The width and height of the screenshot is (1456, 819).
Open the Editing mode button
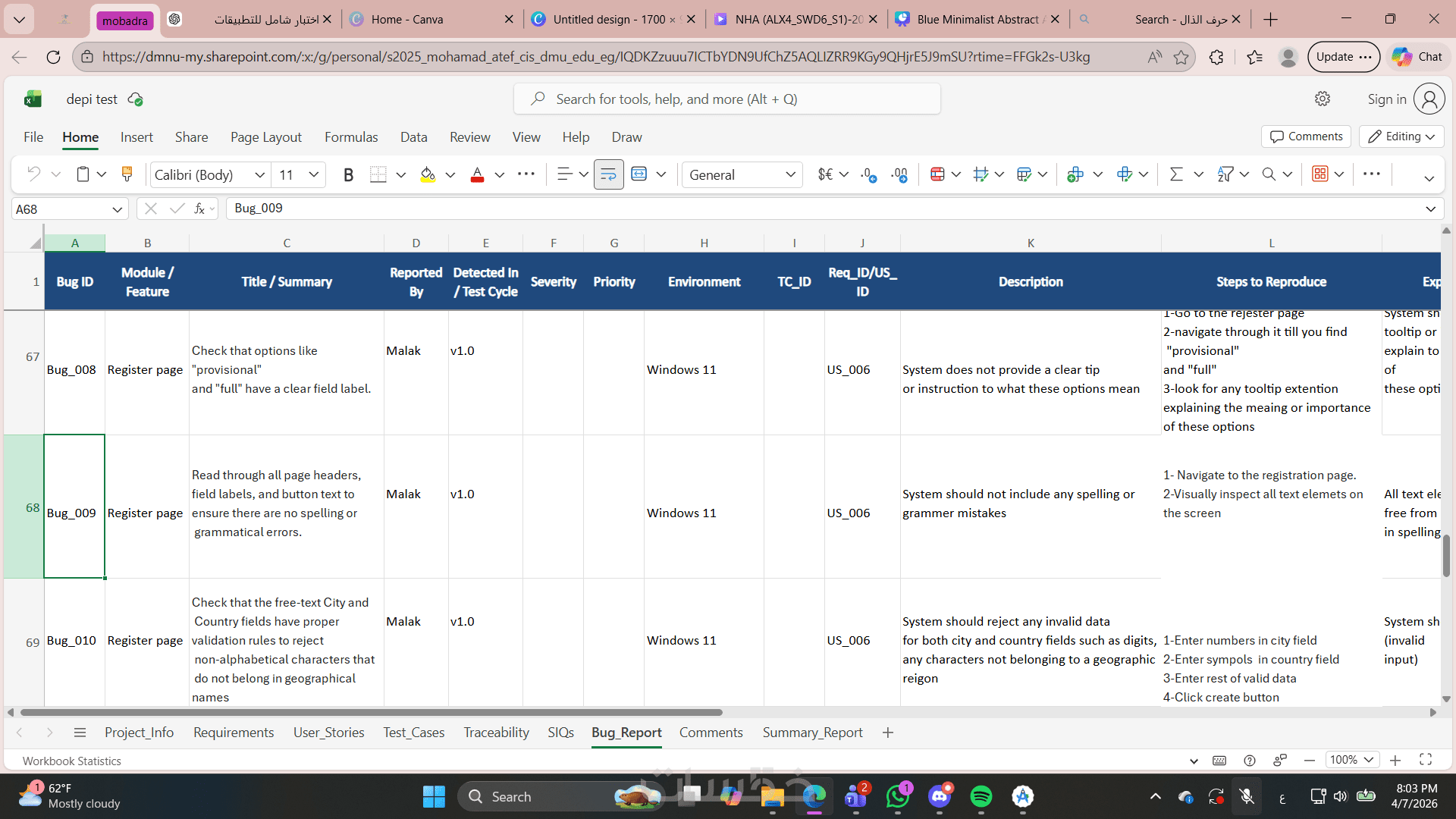(x=1401, y=136)
